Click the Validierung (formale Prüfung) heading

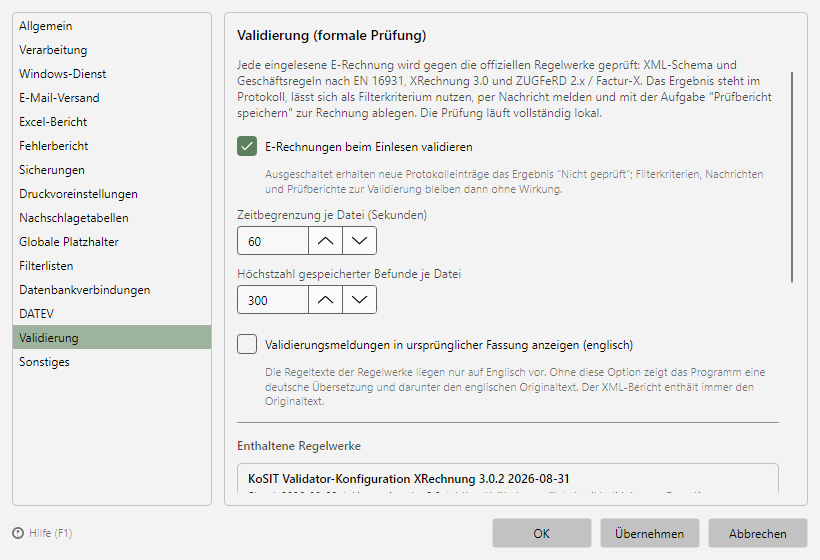click(x=332, y=36)
